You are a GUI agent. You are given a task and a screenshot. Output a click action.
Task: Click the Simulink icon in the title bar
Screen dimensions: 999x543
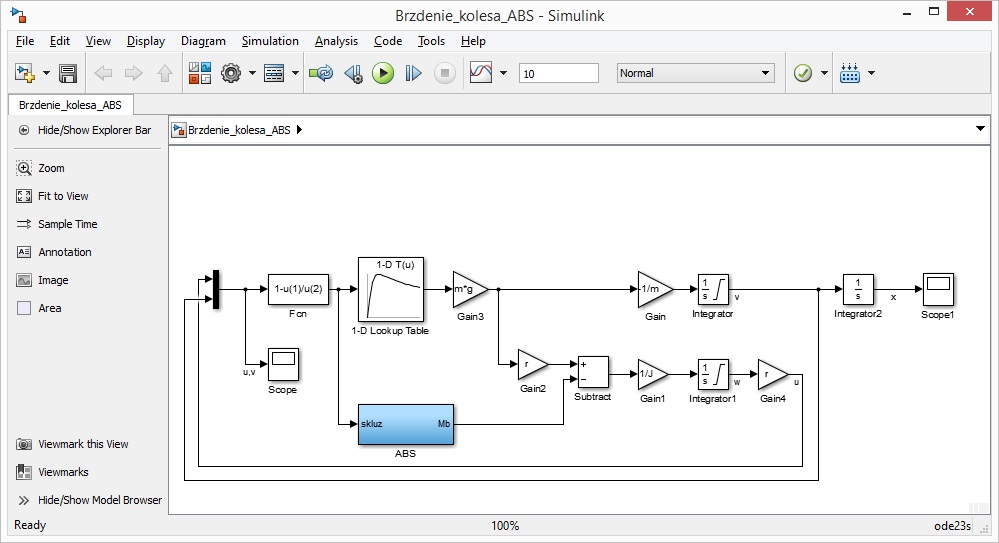(18, 15)
